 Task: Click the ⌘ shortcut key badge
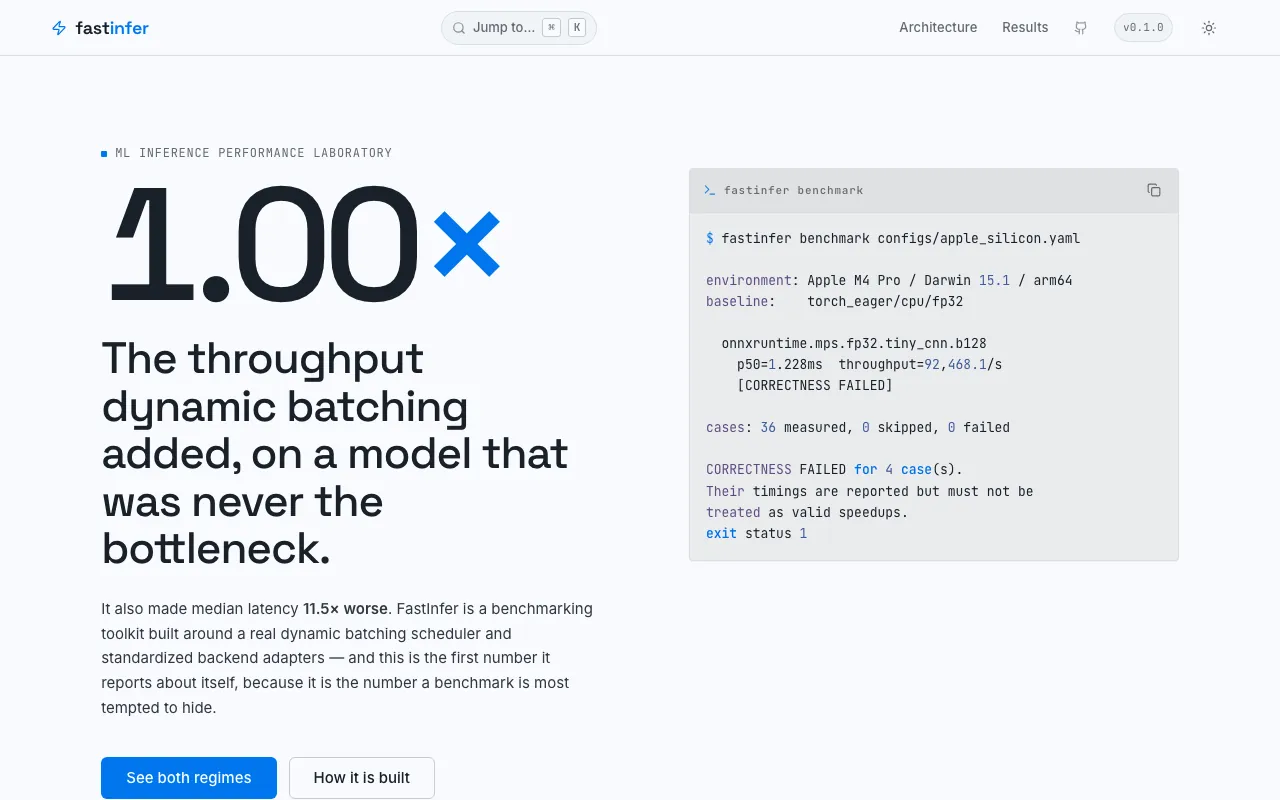pyautogui.click(x=551, y=28)
